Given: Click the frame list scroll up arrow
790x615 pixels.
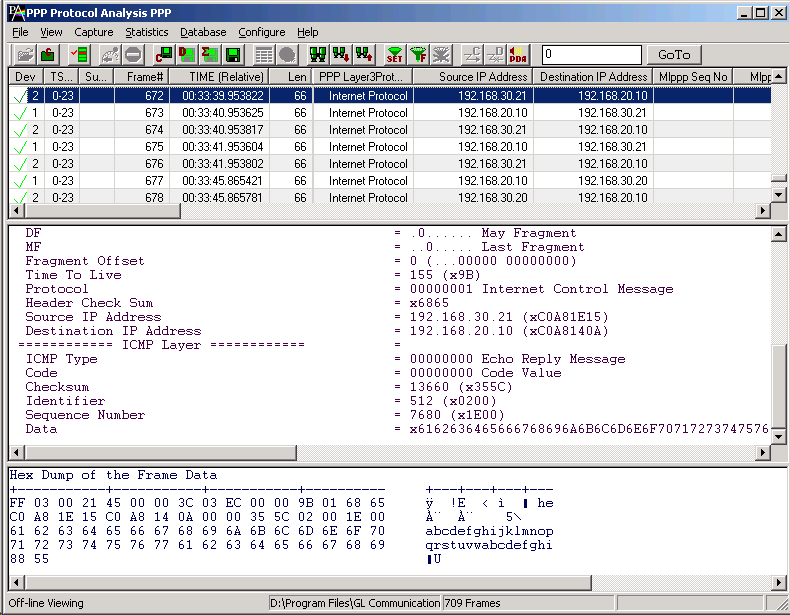Looking at the screenshot, I should click(x=778, y=77).
